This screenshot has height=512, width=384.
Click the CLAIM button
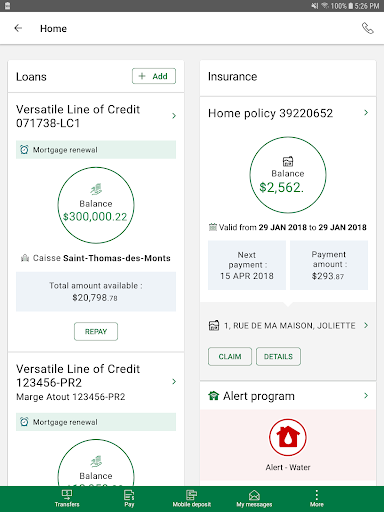coord(230,357)
